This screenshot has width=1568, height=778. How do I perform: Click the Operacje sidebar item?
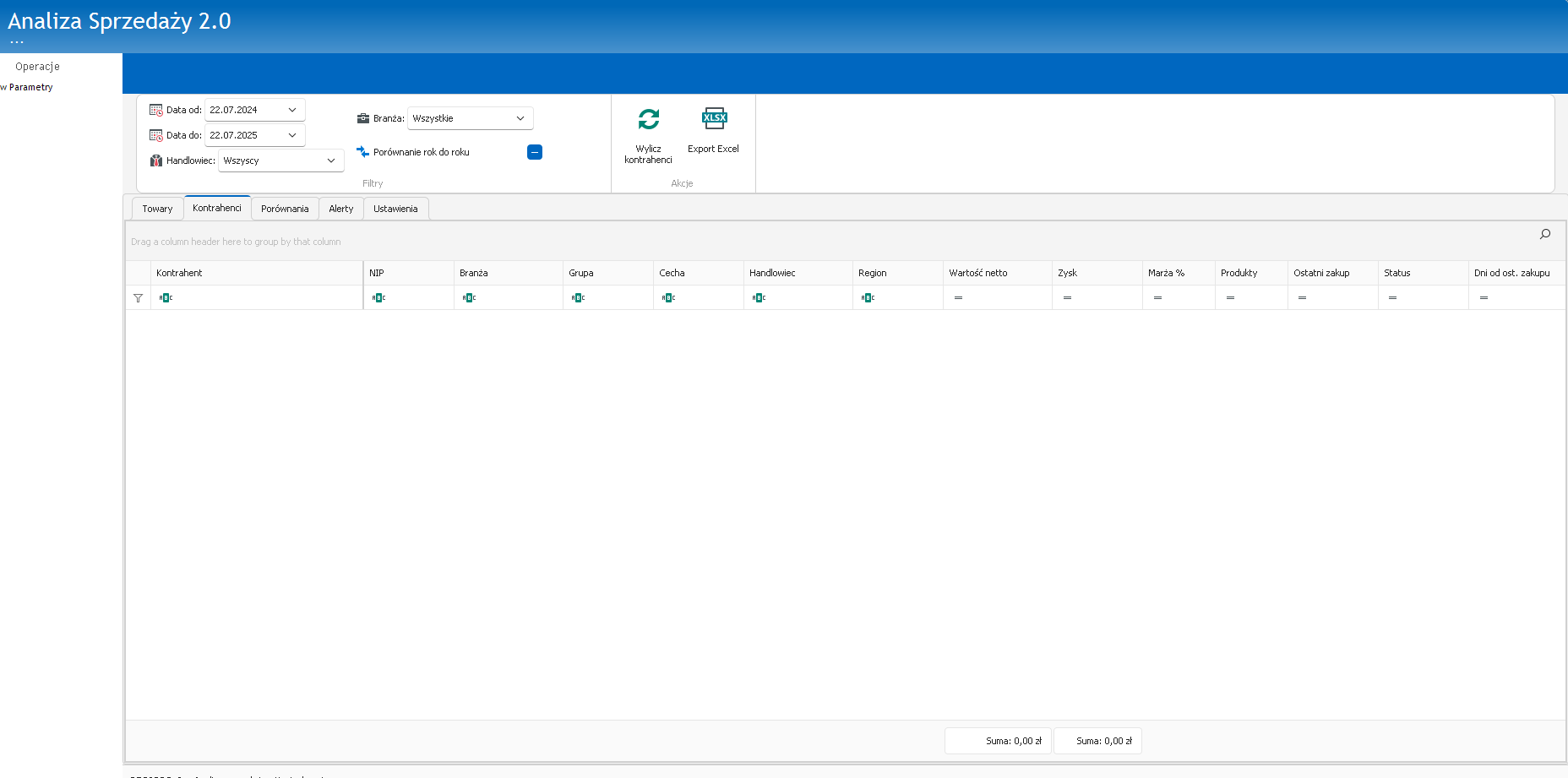(37, 67)
